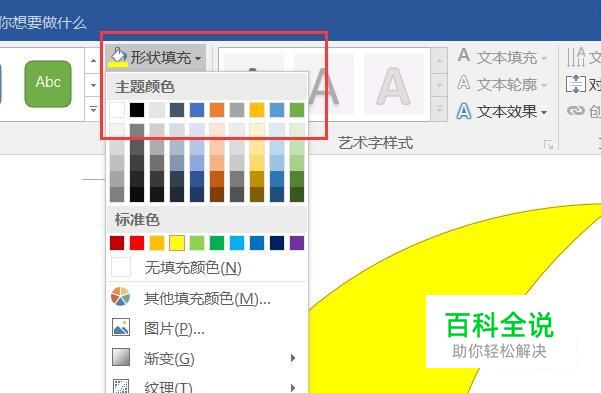Expand the WordArt styles gallery

pyautogui.click(x=439, y=109)
